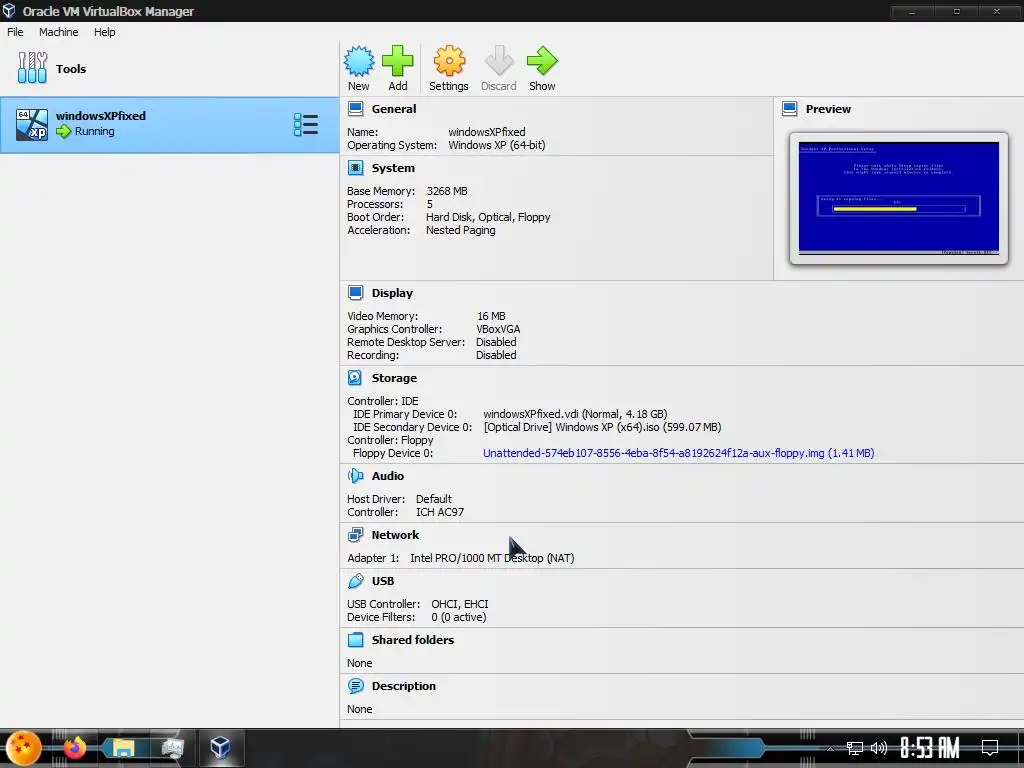Click the Network section icon
This screenshot has height=768, width=1024.
click(x=355, y=535)
